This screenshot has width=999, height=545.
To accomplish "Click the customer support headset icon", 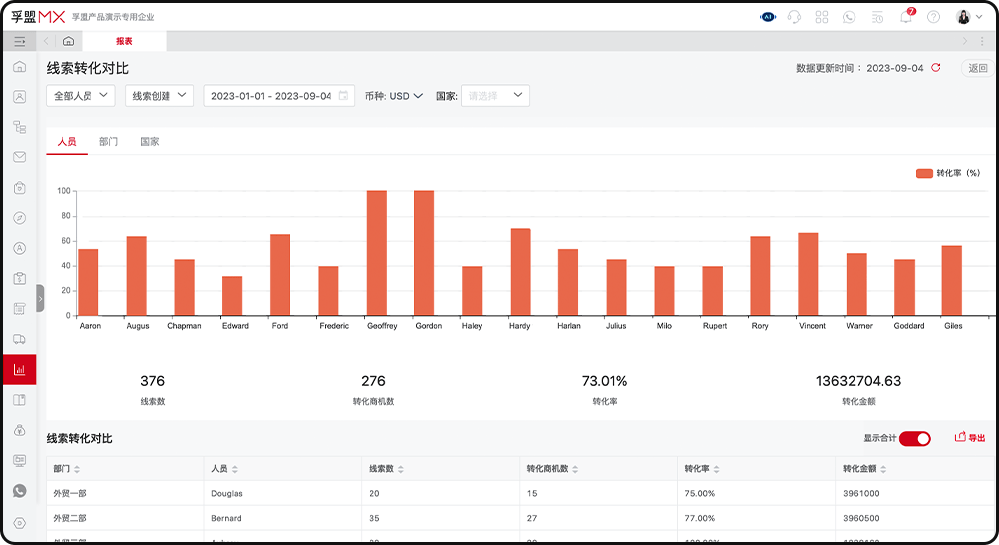I will (795, 17).
